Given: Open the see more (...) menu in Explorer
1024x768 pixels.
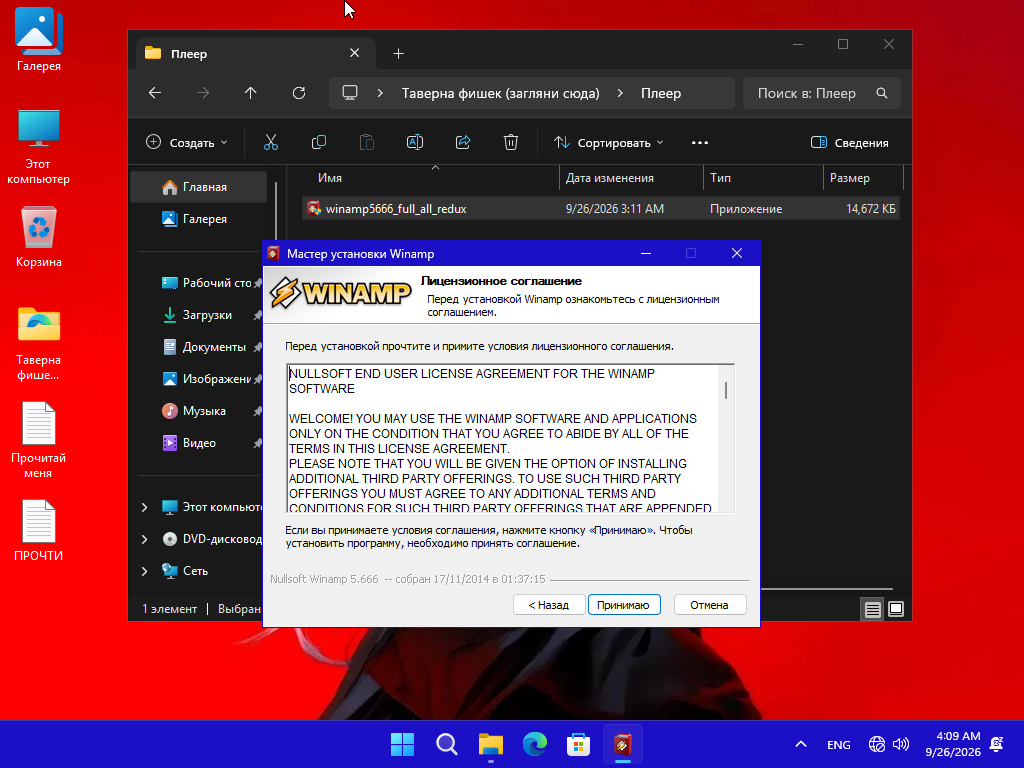Looking at the screenshot, I should click(700, 142).
